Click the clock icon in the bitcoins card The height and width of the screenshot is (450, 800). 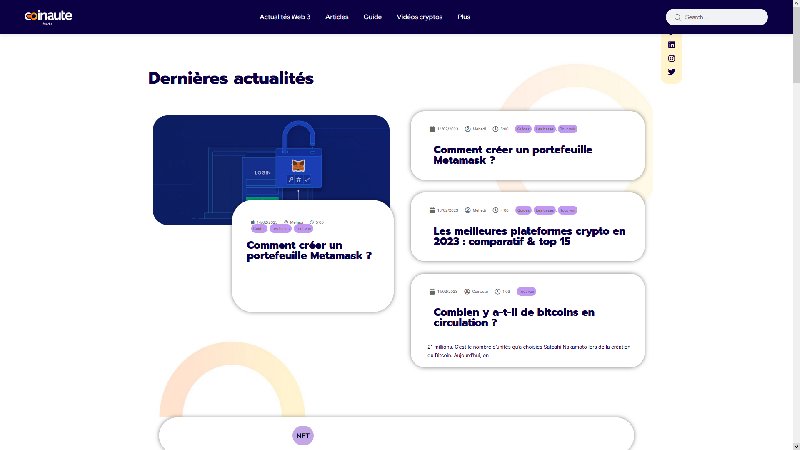tap(497, 292)
